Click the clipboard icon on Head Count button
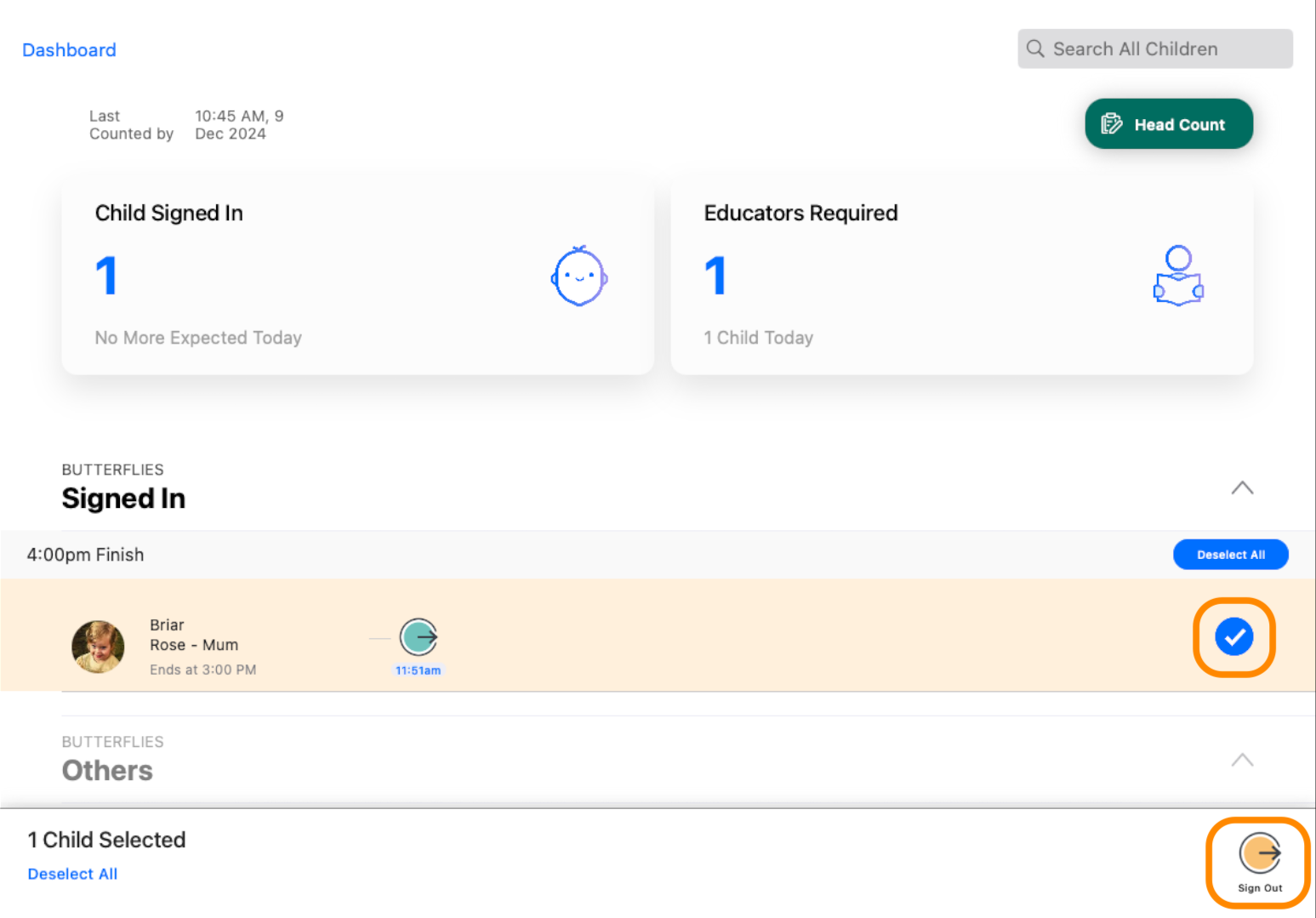1316x918 pixels. (1113, 123)
